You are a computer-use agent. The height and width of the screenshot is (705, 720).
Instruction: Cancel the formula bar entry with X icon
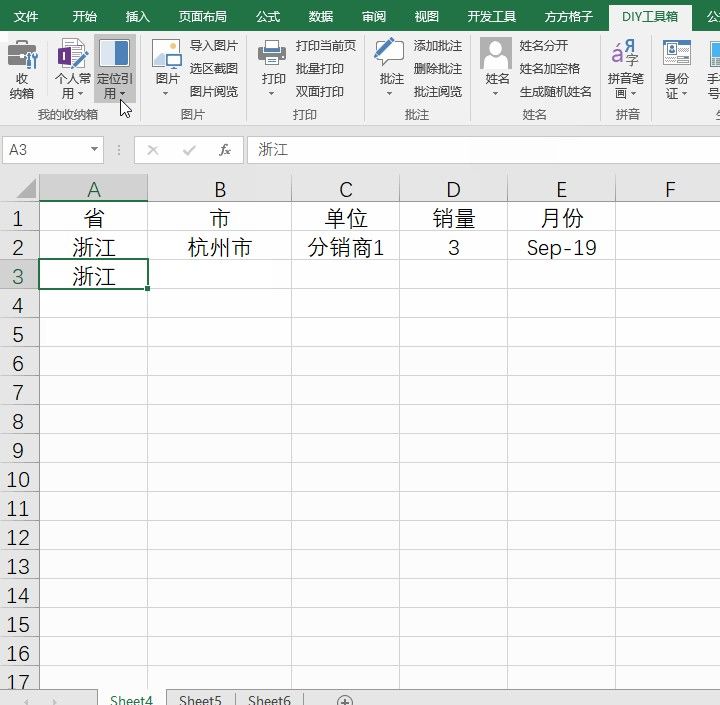153,150
